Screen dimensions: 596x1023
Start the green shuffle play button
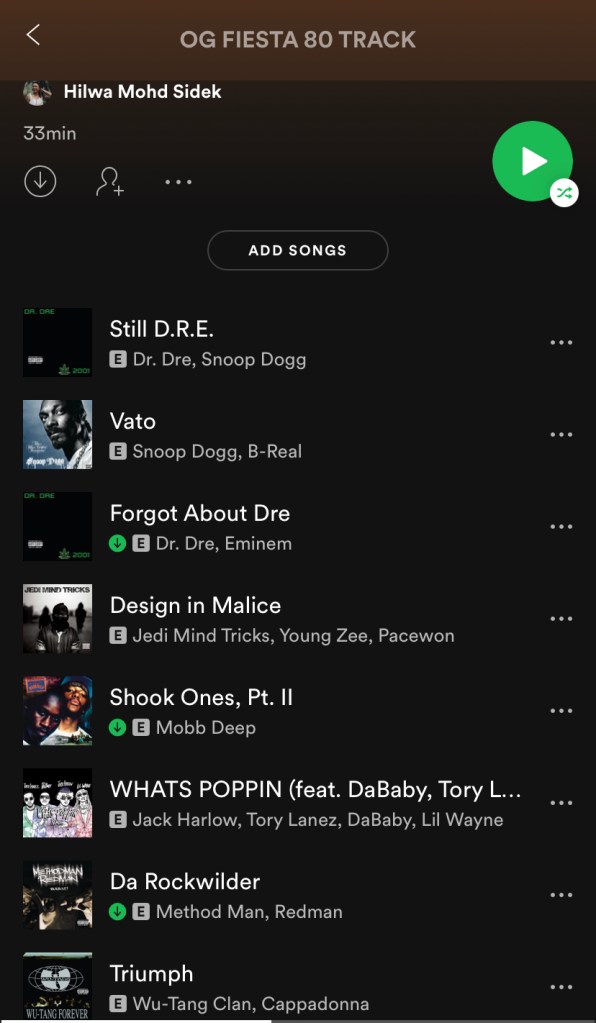532,161
